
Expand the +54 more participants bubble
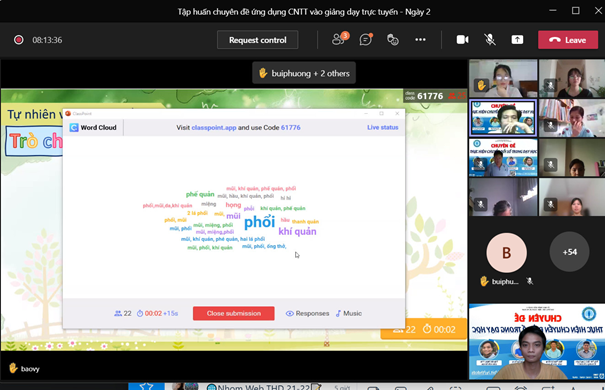point(570,252)
